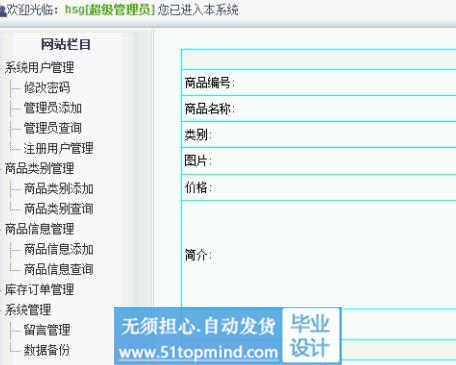Click the 网站栏目 sidebar heading
The height and width of the screenshot is (365, 456).
(66, 44)
